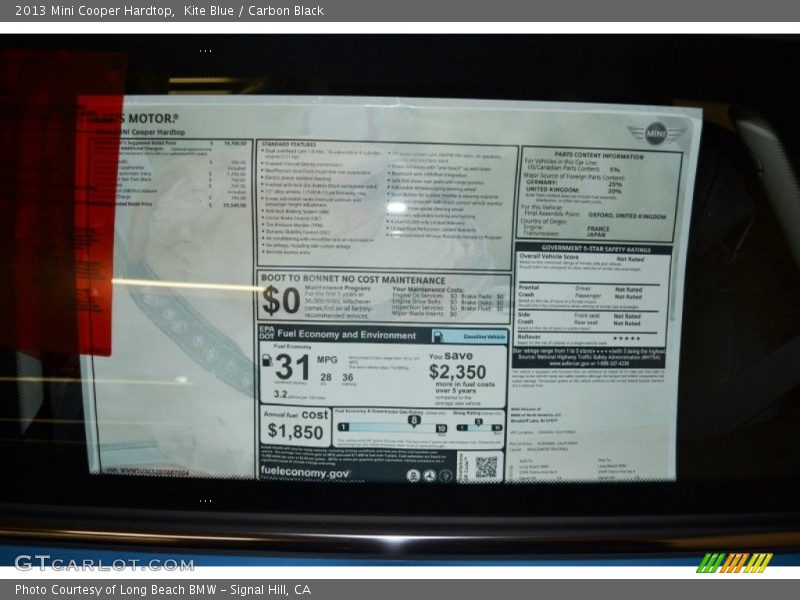Click the 'Fuel Economy and Environment' header

click(x=346, y=335)
